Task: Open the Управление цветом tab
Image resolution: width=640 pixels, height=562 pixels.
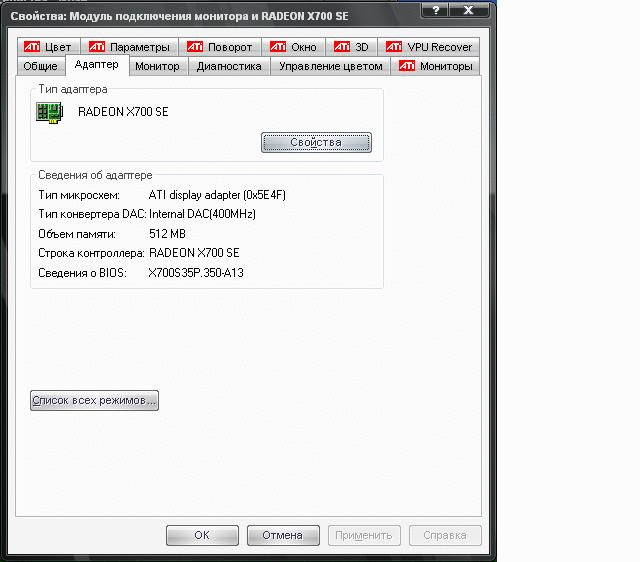Action: [331, 66]
